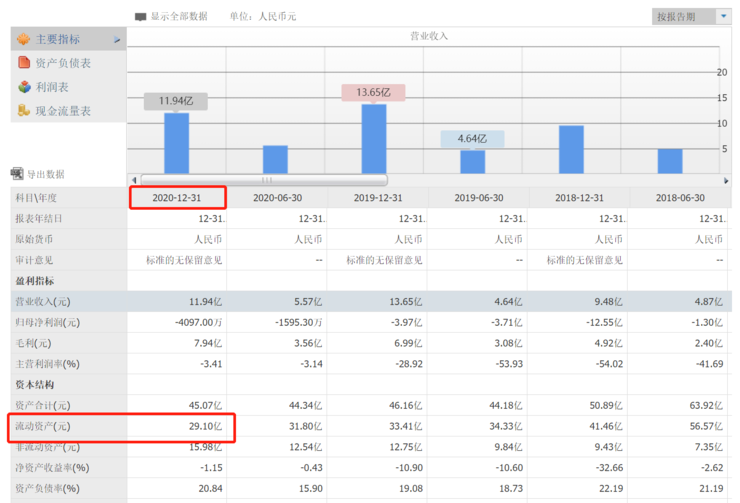740x503 pixels.
Task: Click the 现金流量表 coins icon
Action: [25, 111]
